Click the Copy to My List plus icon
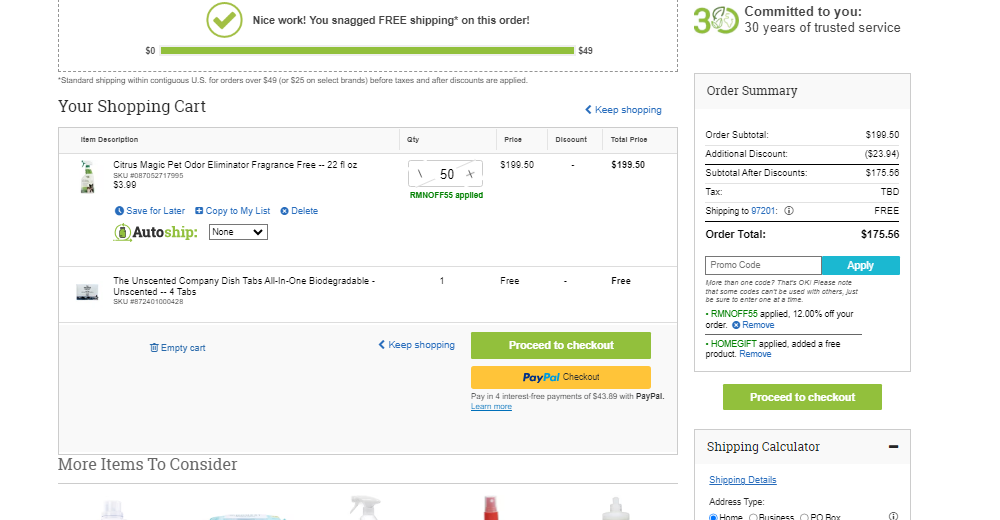The height and width of the screenshot is (520, 1000). [x=199, y=211]
